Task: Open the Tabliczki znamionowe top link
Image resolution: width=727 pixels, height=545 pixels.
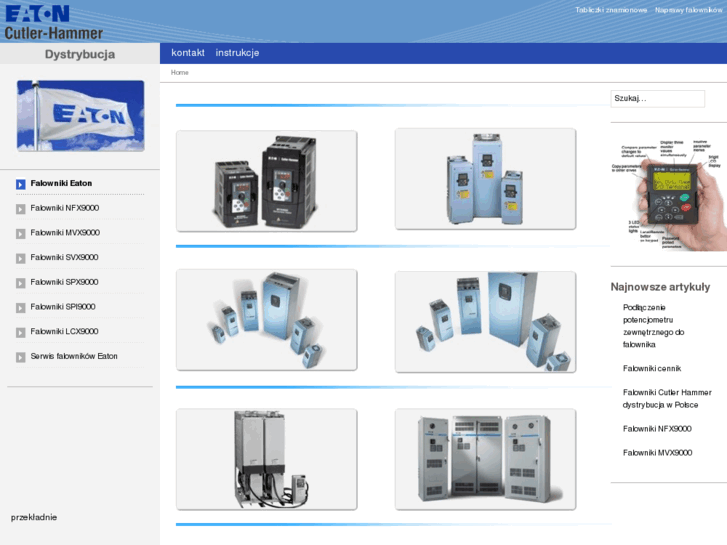Action: [x=611, y=10]
